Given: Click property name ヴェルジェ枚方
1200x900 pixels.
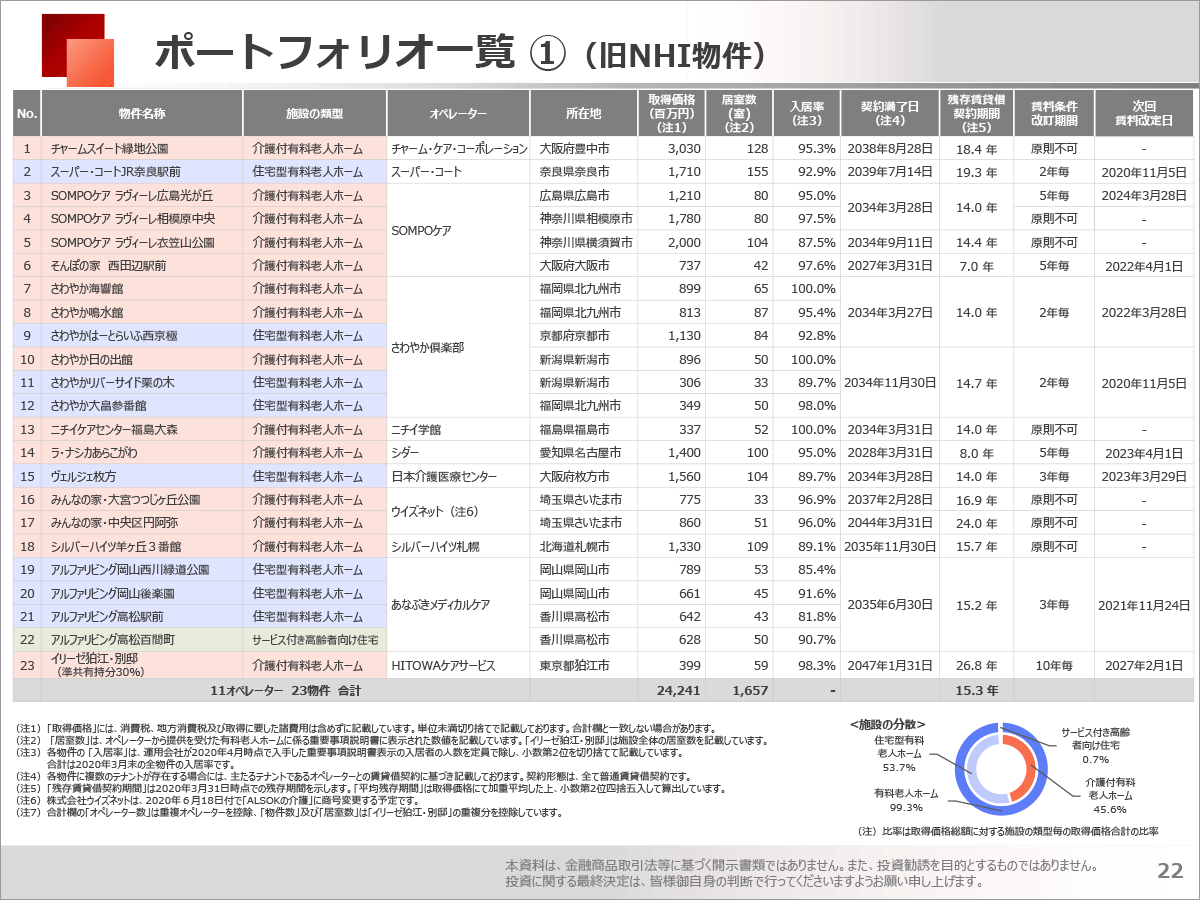Looking at the screenshot, I should (83, 476).
